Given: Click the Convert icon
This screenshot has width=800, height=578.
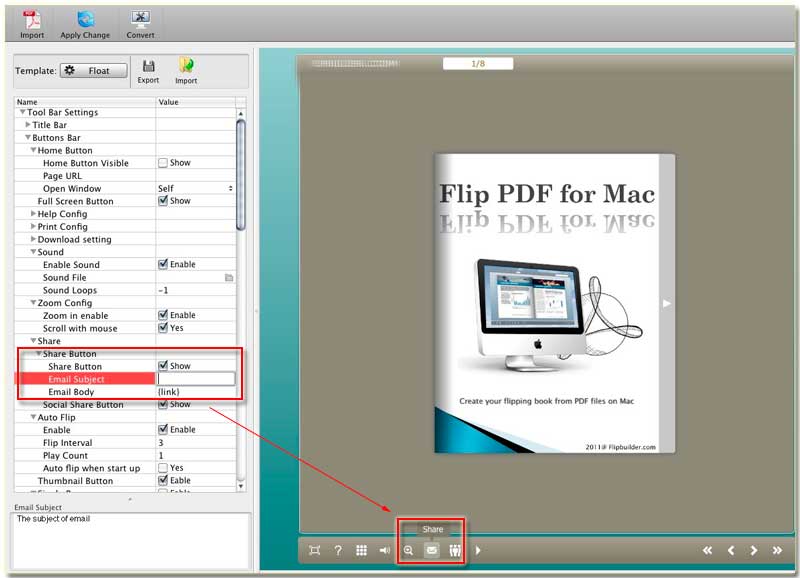Looking at the screenshot, I should coord(140,19).
